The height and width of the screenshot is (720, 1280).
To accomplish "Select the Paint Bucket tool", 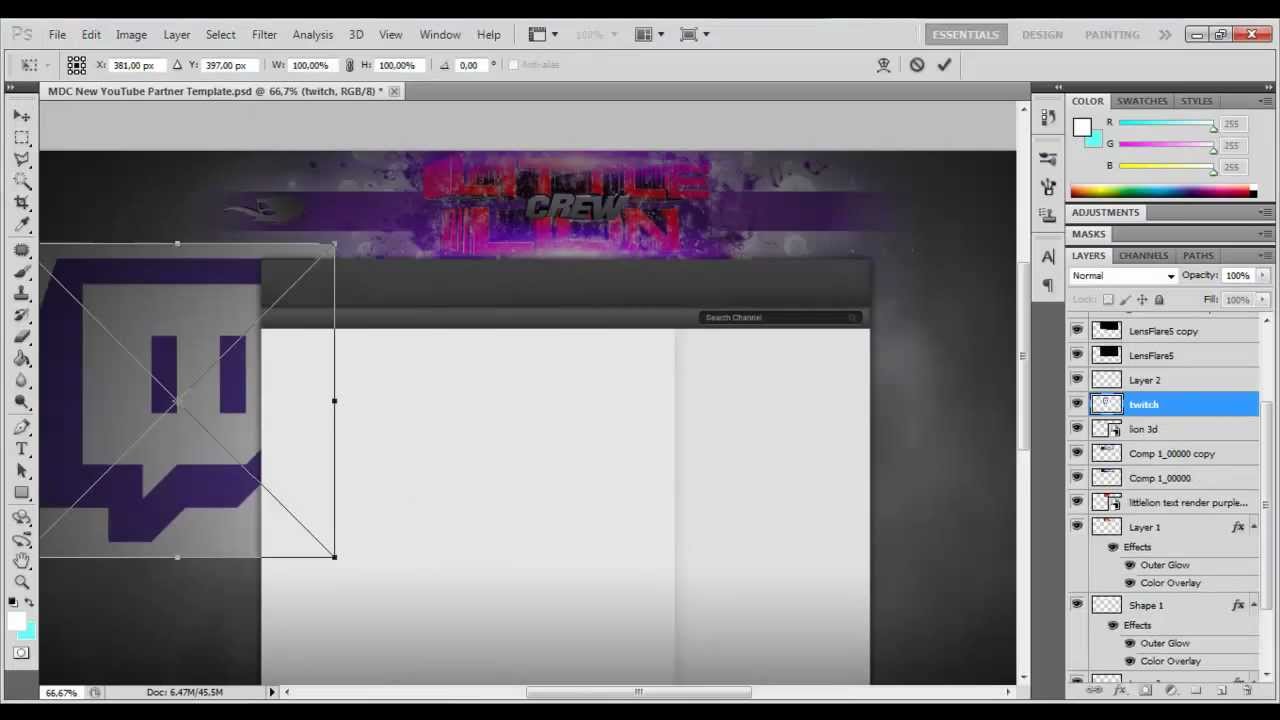I will click(x=21, y=359).
